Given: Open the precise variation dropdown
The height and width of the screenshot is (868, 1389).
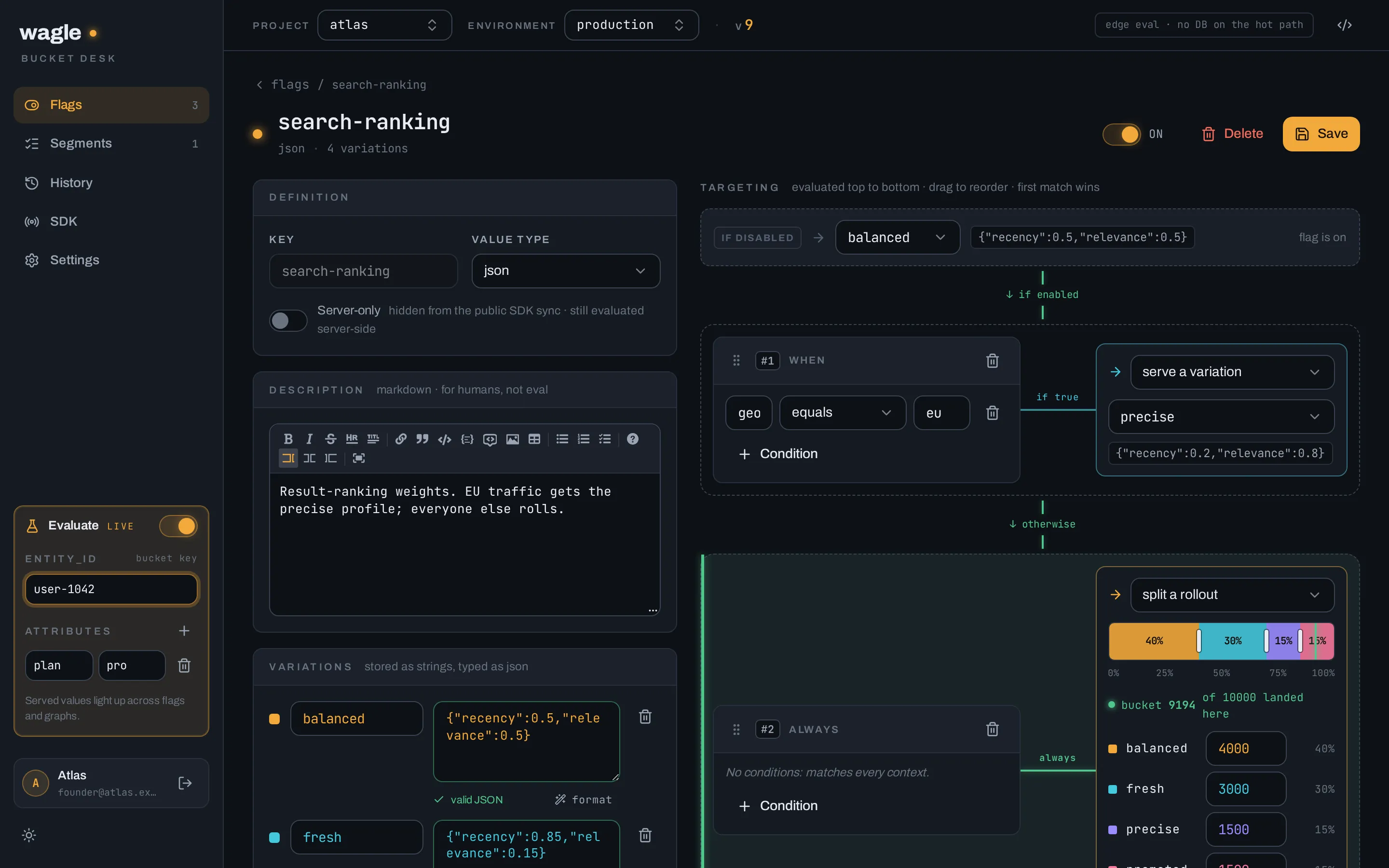Looking at the screenshot, I should click(1221, 417).
